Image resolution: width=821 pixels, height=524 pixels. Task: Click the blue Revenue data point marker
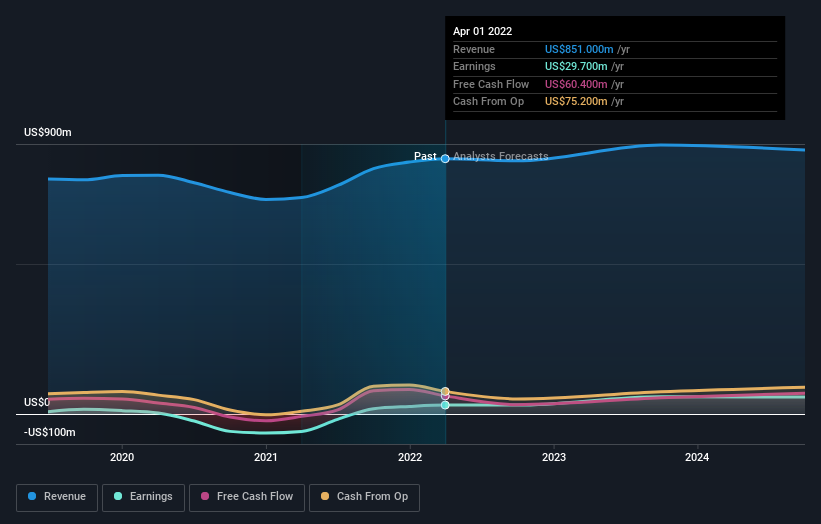[445, 159]
